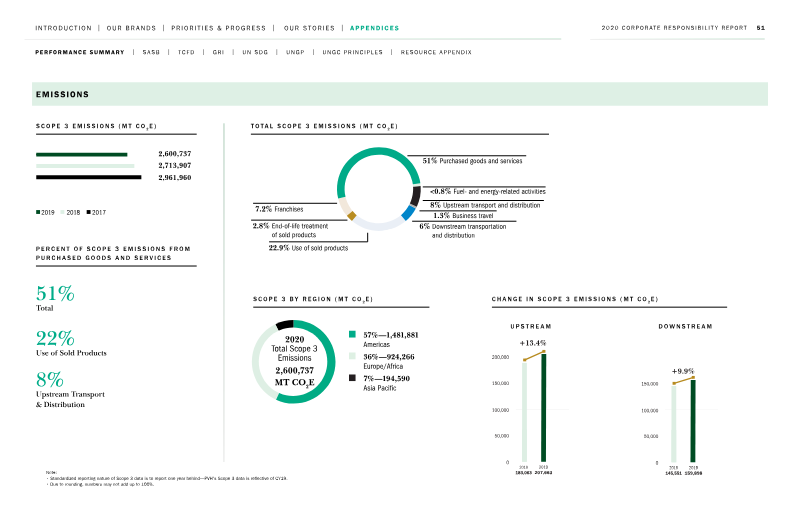The image size is (800, 517).
Task: Click the 2020 Total Scope 3 Emissions donut center
Action: click(294, 361)
